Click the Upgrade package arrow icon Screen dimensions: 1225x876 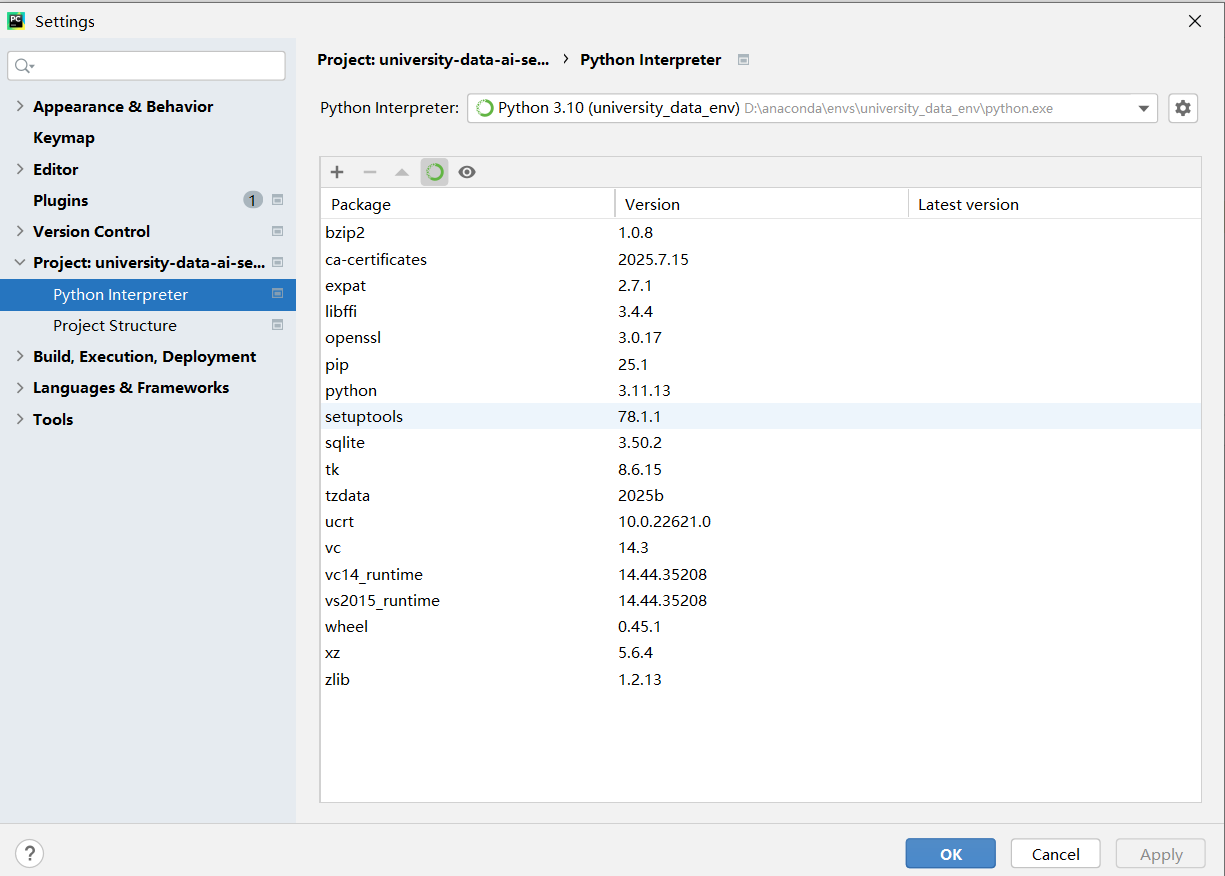tap(402, 172)
